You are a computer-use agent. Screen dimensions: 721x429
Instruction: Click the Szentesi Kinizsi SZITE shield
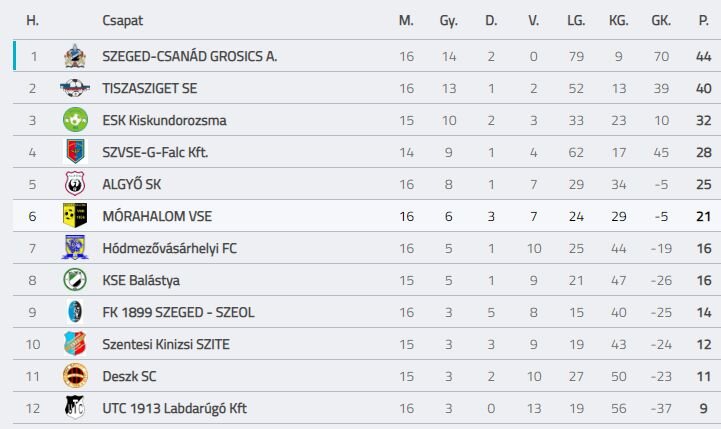75,343
